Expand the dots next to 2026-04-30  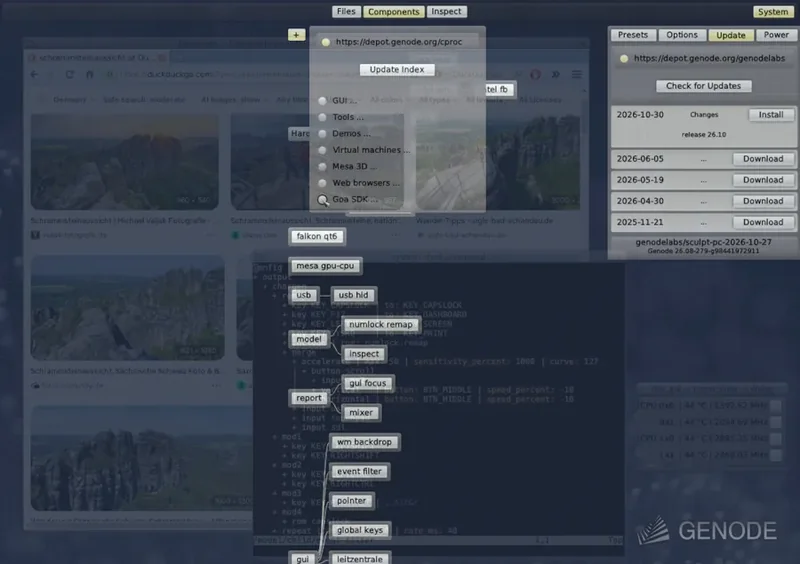(704, 202)
